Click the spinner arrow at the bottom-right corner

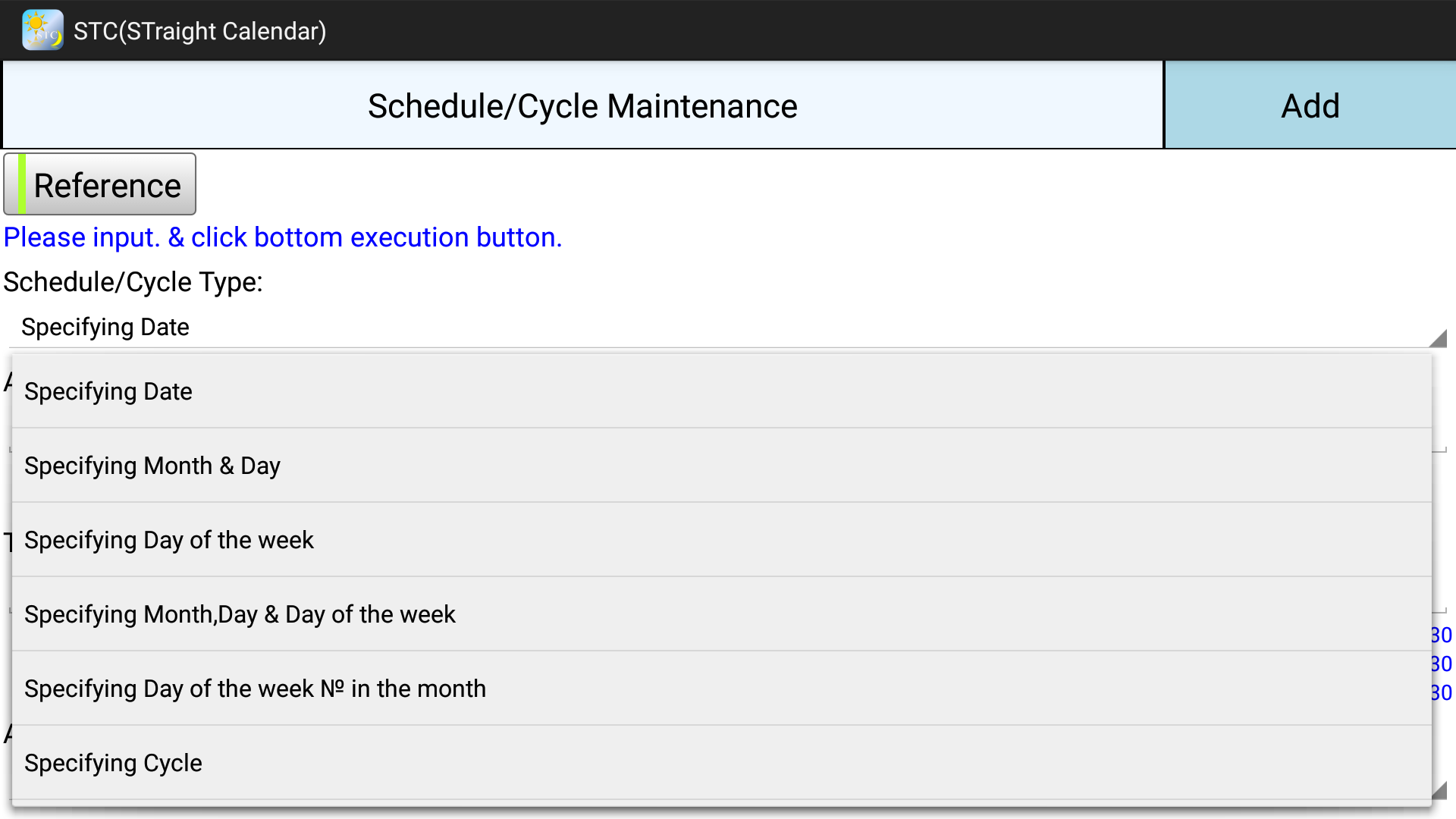click(x=1439, y=789)
